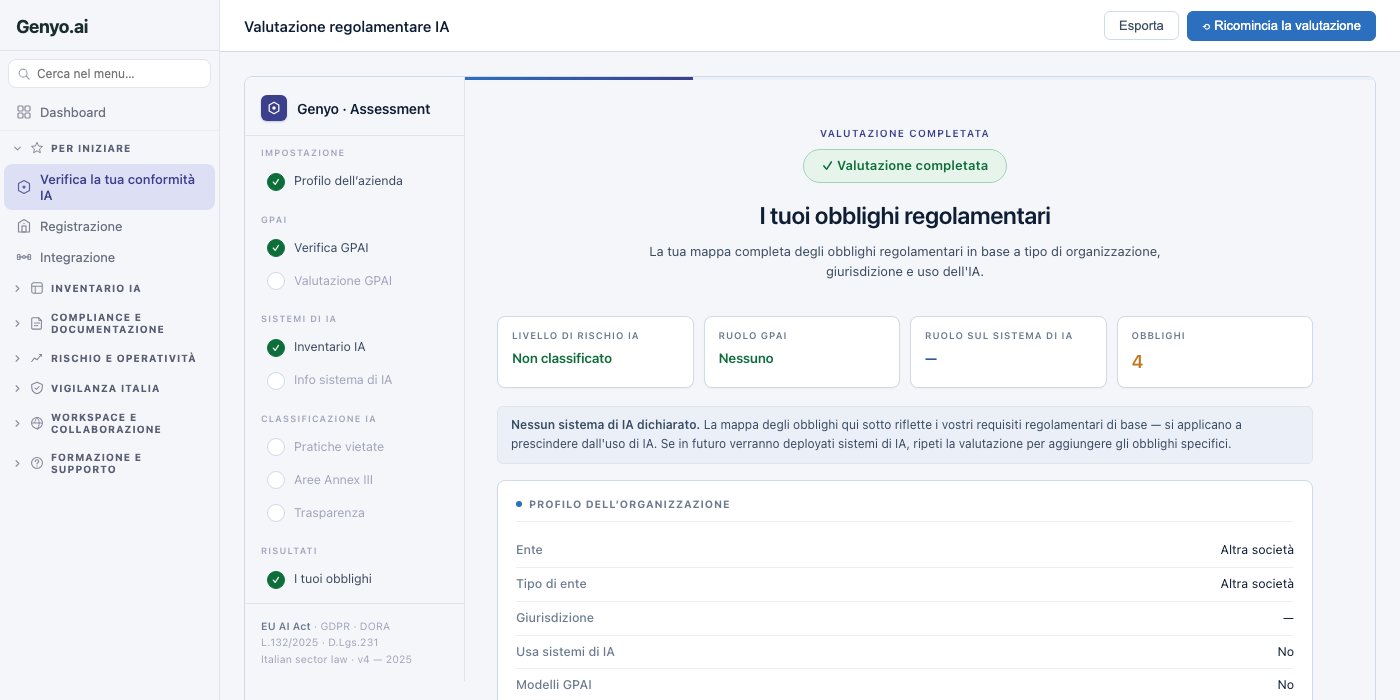Click the green check next to I tuoi obblighi
The image size is (1400, 700).
coord(276,579)
